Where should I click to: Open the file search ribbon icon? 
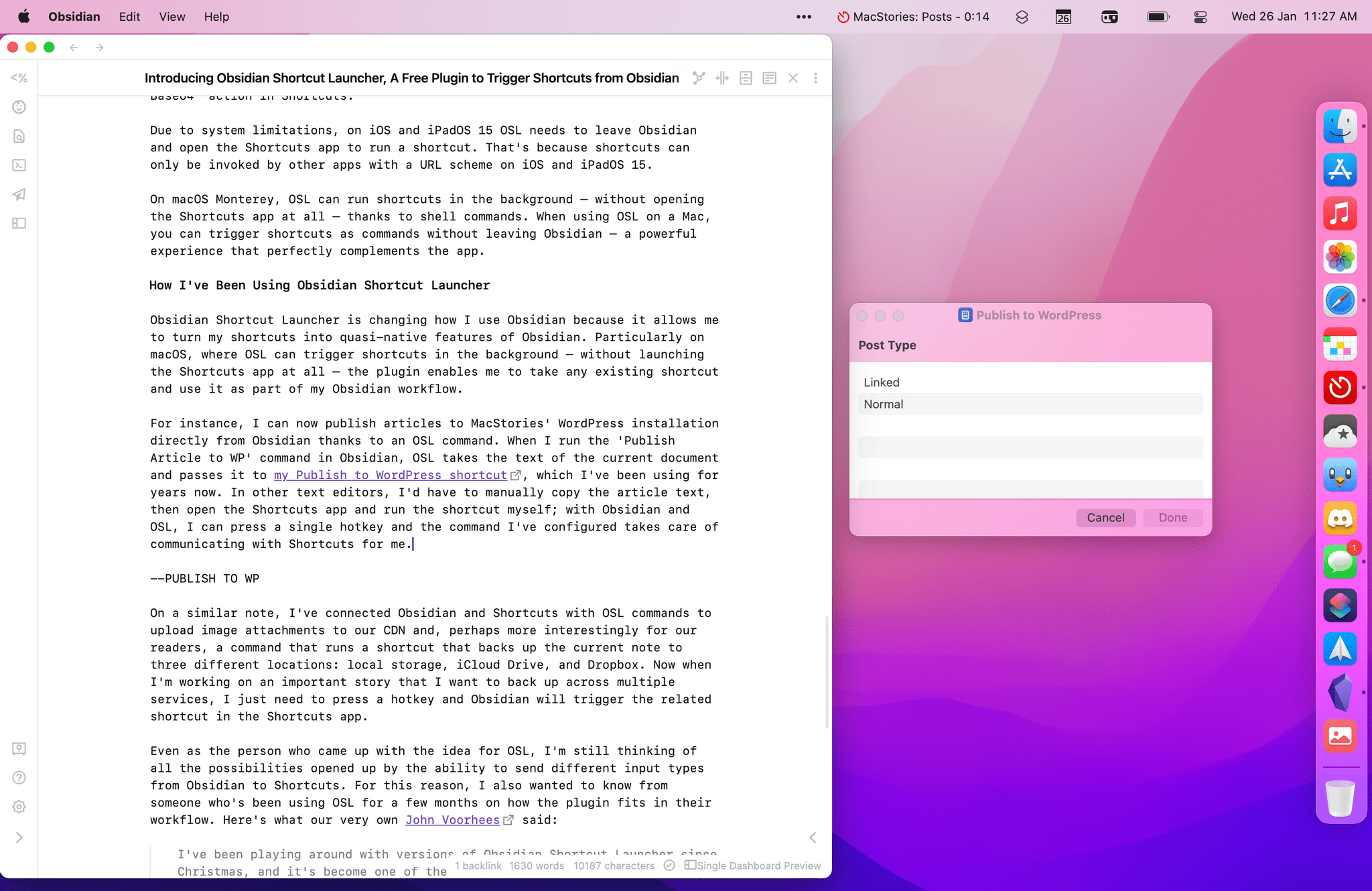(19, 136)
